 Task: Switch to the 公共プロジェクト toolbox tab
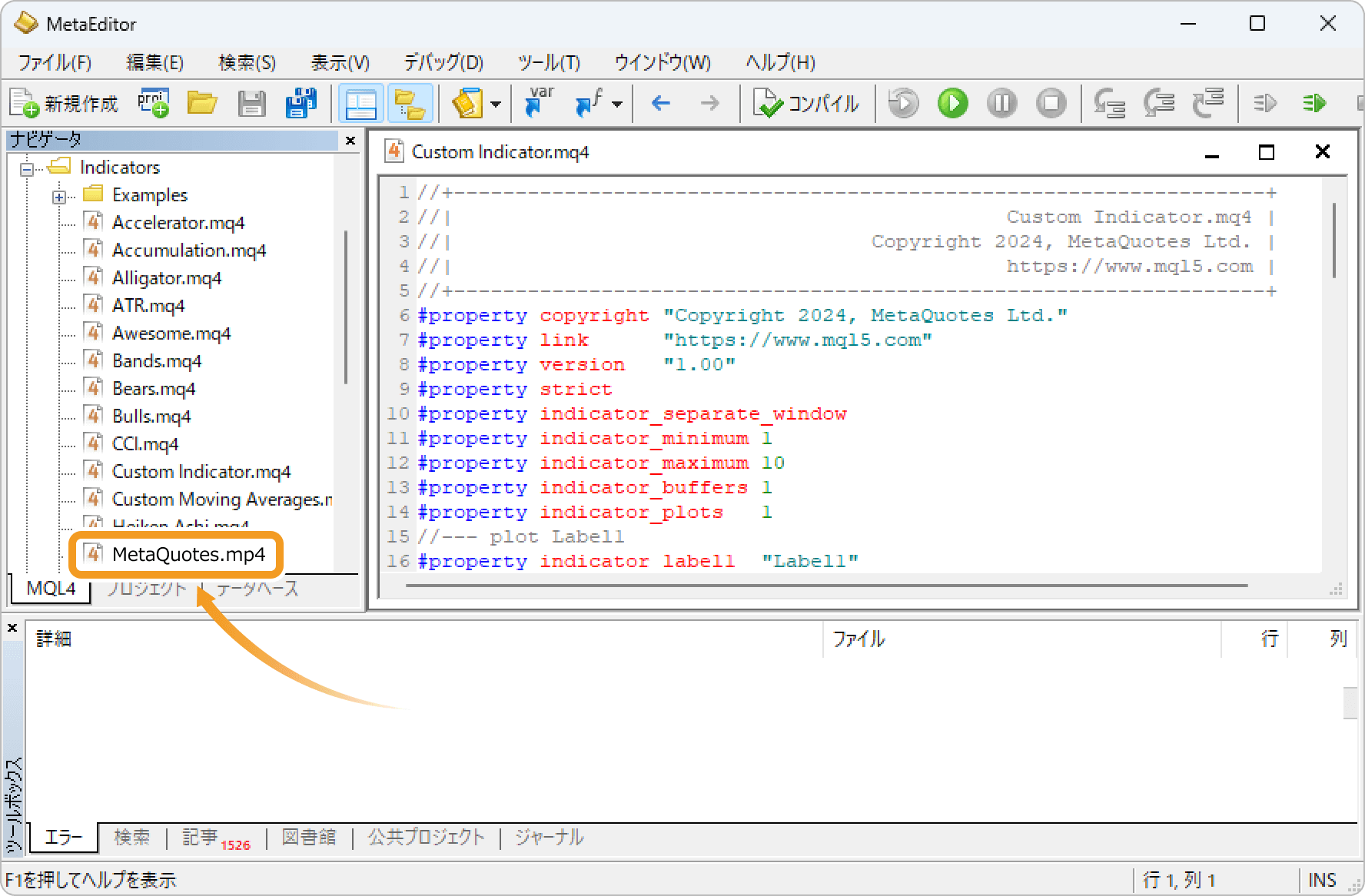[x=426, y=837]
